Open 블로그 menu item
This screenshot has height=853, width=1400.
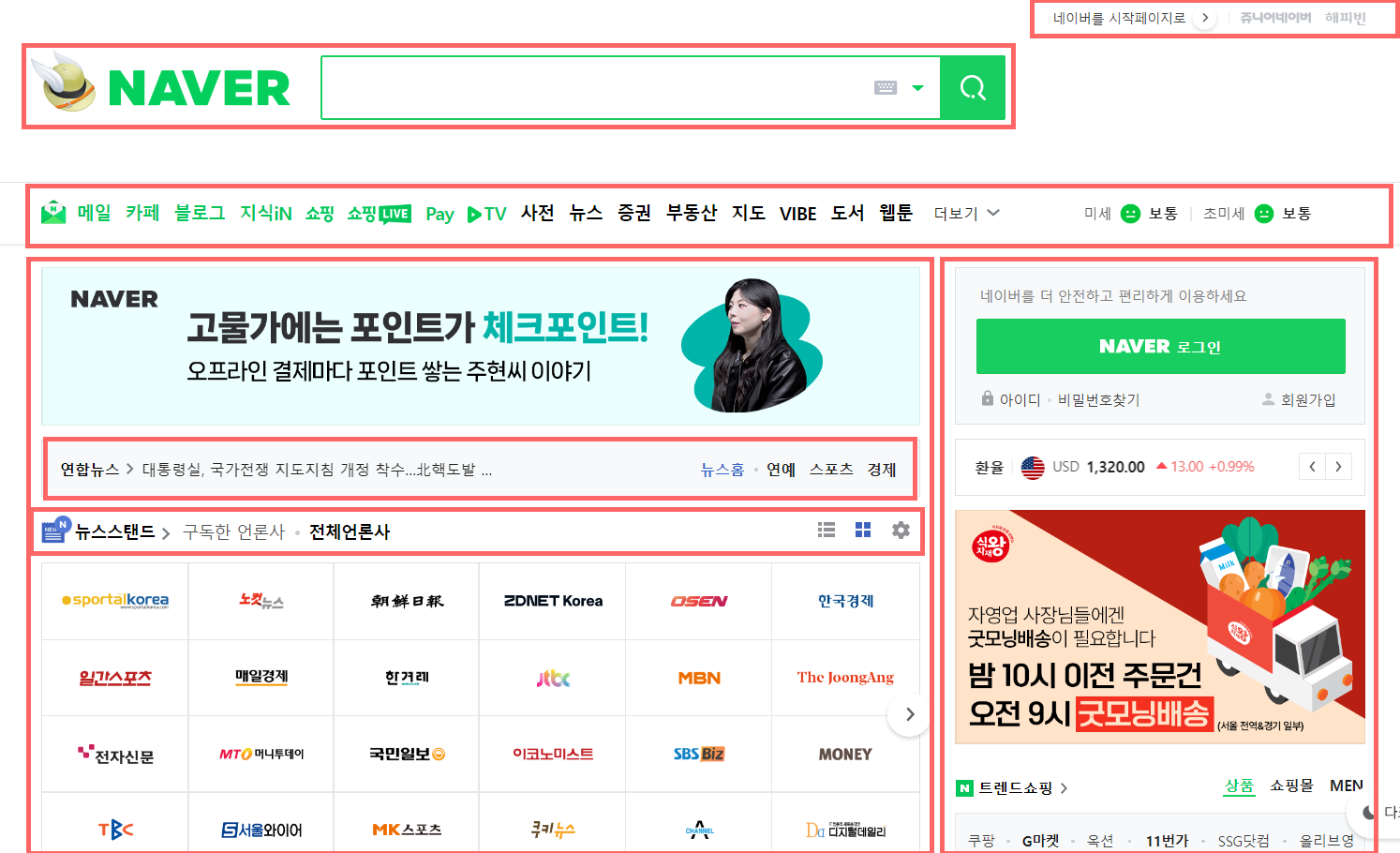tap(200, 213)
